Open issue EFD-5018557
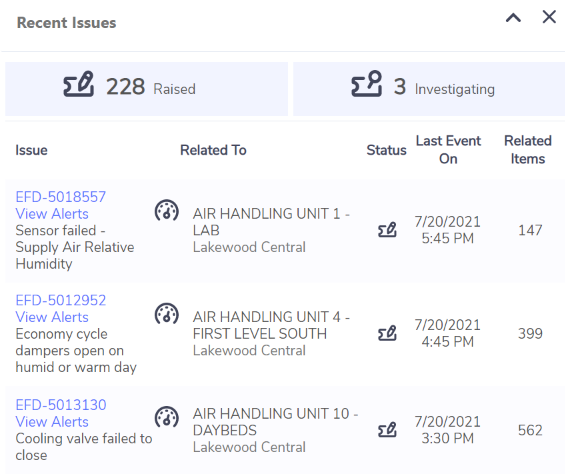 point(61,197)
